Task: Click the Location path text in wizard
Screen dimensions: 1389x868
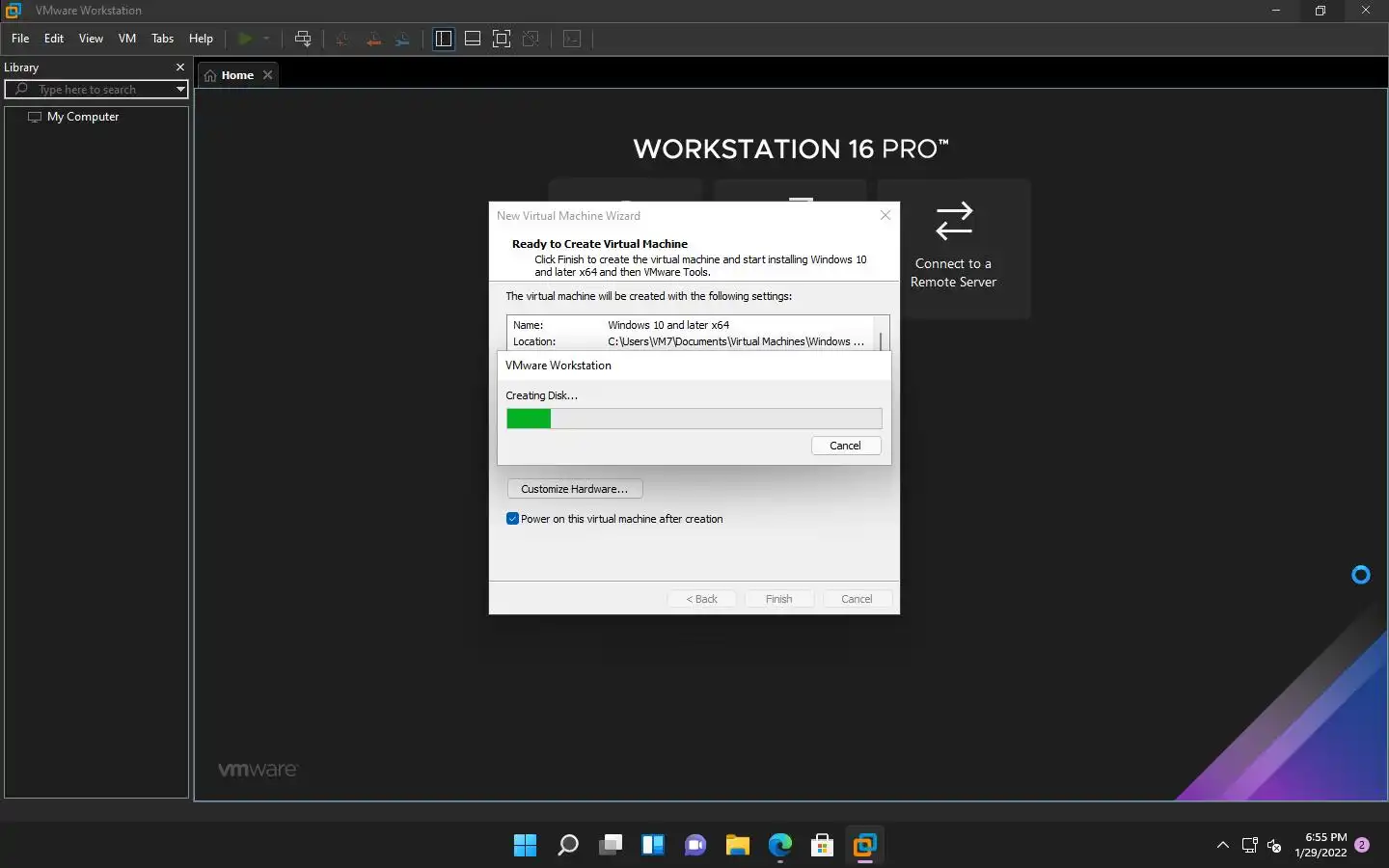Action: point(736,341)
